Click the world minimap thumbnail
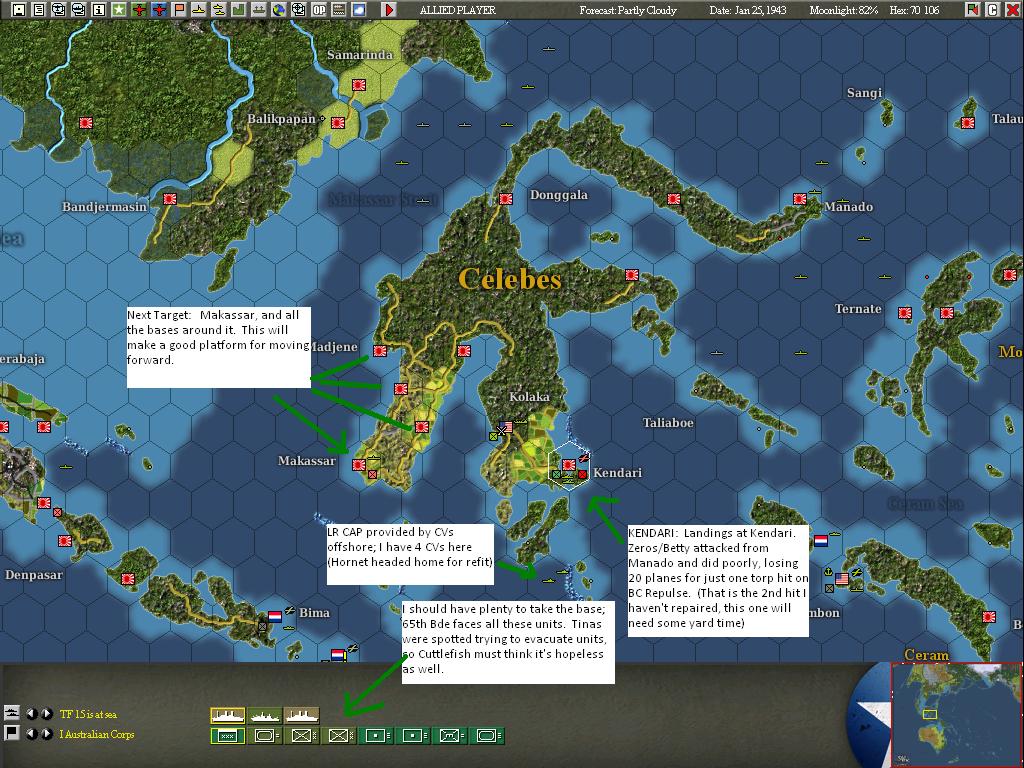 [x=957, y=714]
